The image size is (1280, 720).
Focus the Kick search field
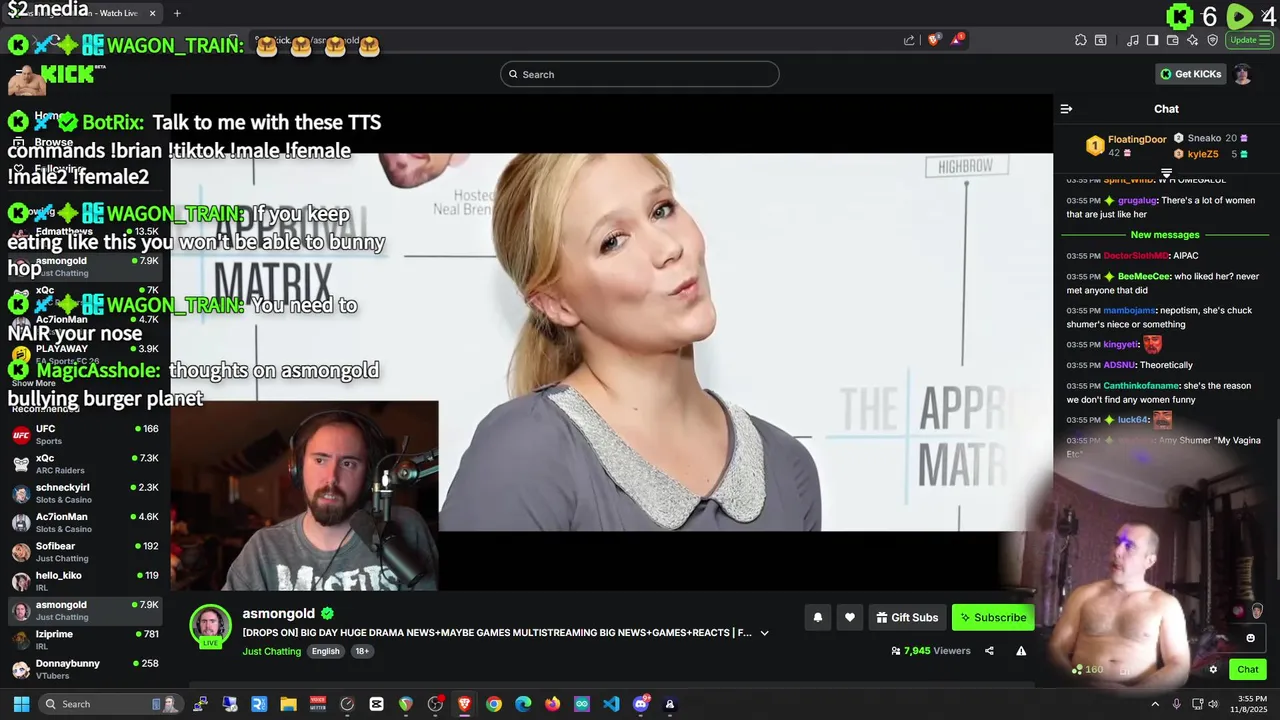[x=640, y=74]
